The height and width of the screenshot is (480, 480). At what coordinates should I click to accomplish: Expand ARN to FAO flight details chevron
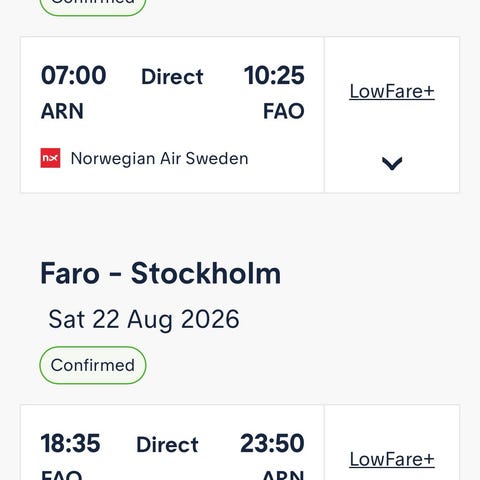[x=392, y=163]
